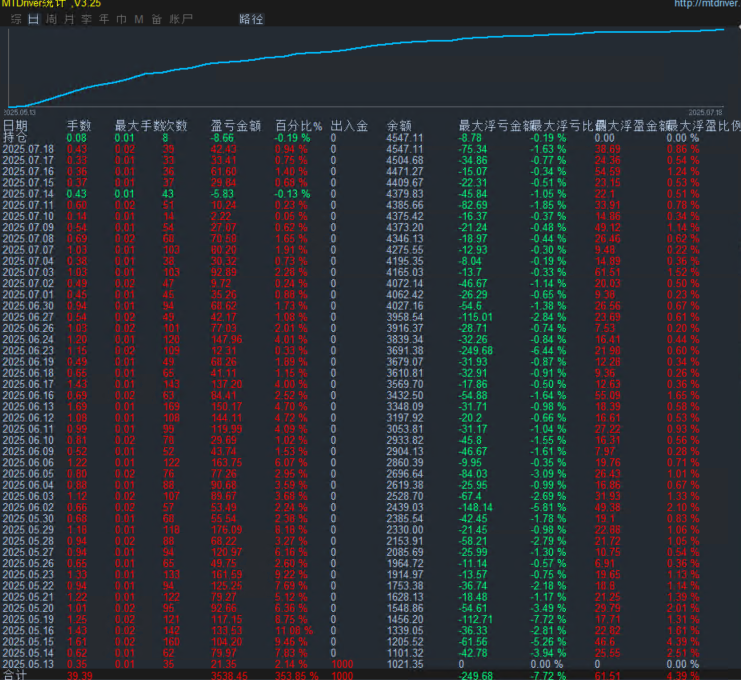Select the M tab
This screenshot has height=680, width=741.
139,19
